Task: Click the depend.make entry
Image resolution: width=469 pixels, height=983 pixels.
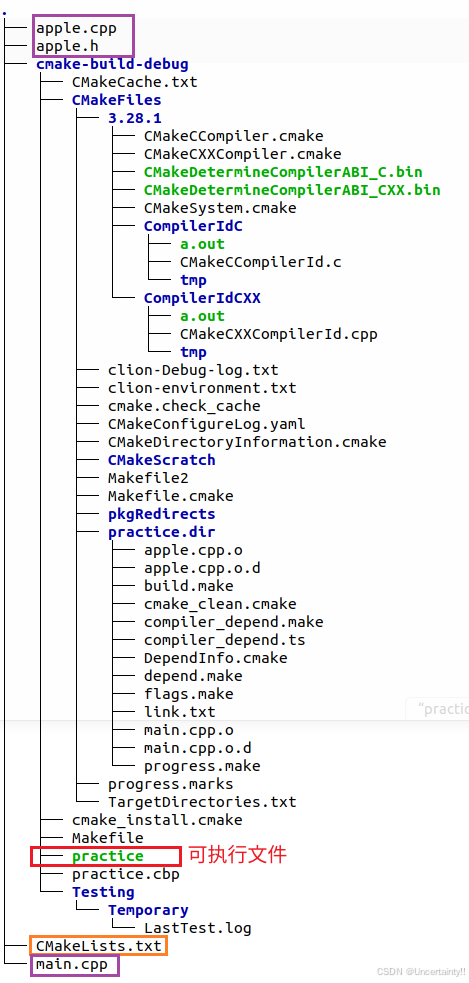Action: (x=193, y=676)
